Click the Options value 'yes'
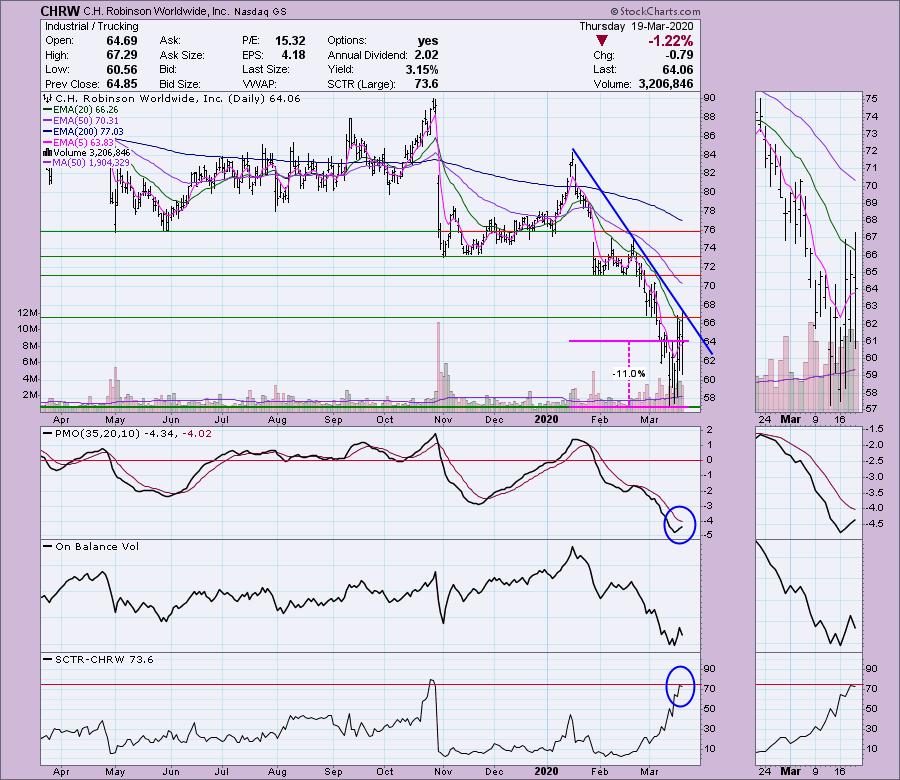 pos(428,41)
